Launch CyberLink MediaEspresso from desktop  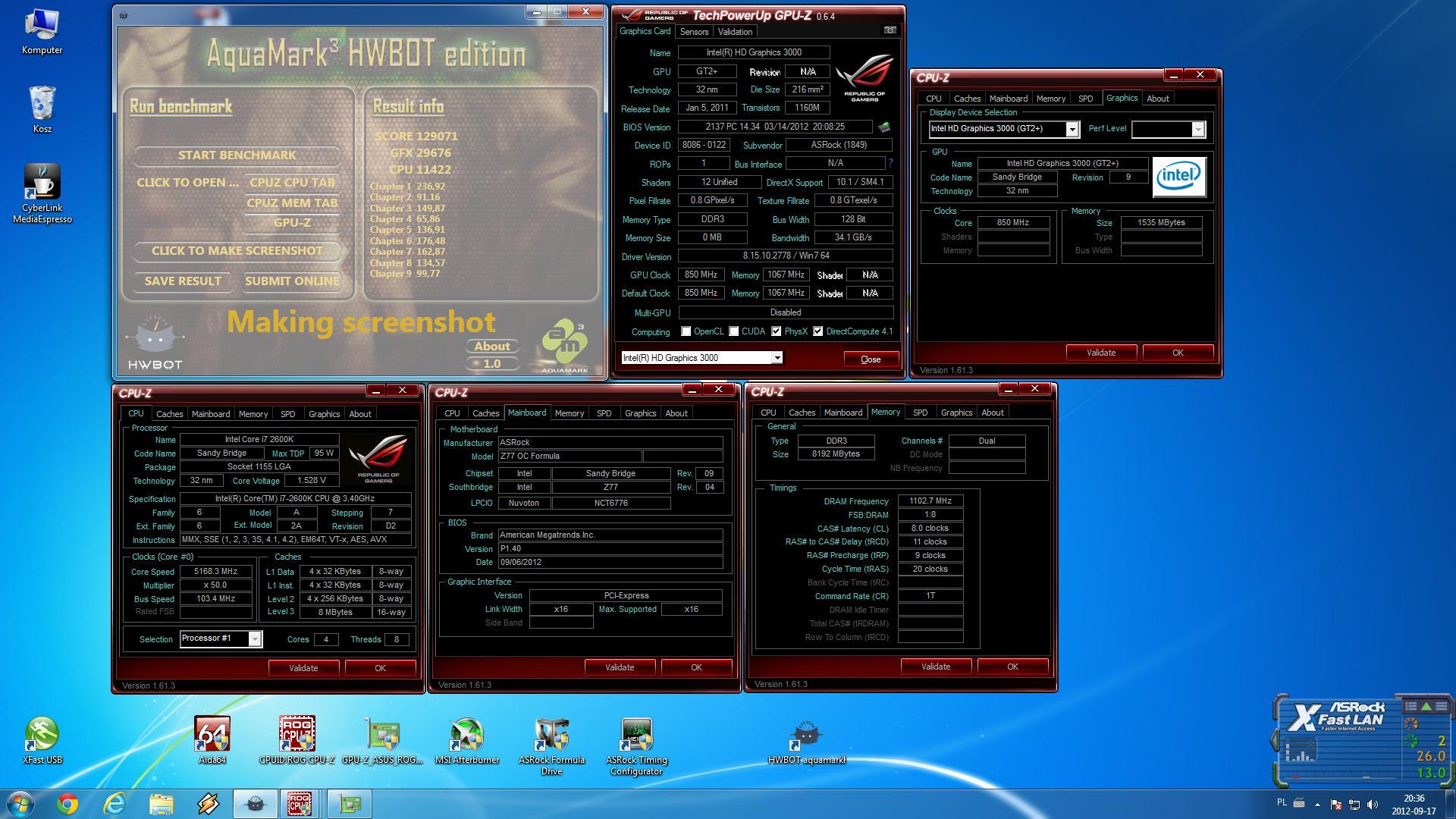tap(42, 194)
